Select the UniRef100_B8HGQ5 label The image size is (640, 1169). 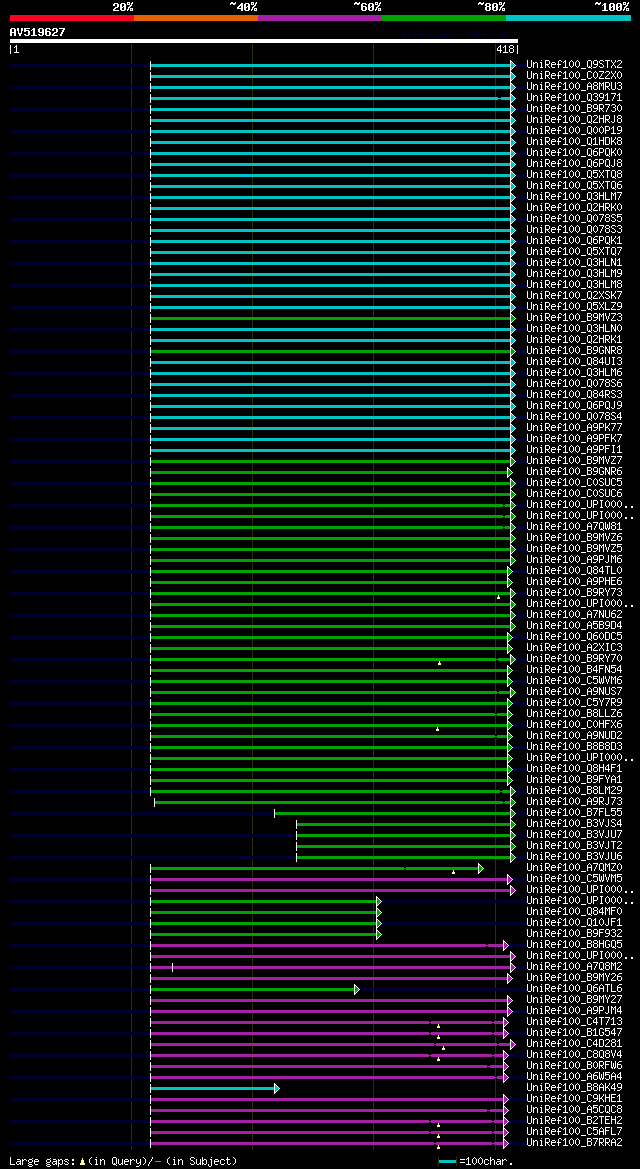[x=574, y=945]
